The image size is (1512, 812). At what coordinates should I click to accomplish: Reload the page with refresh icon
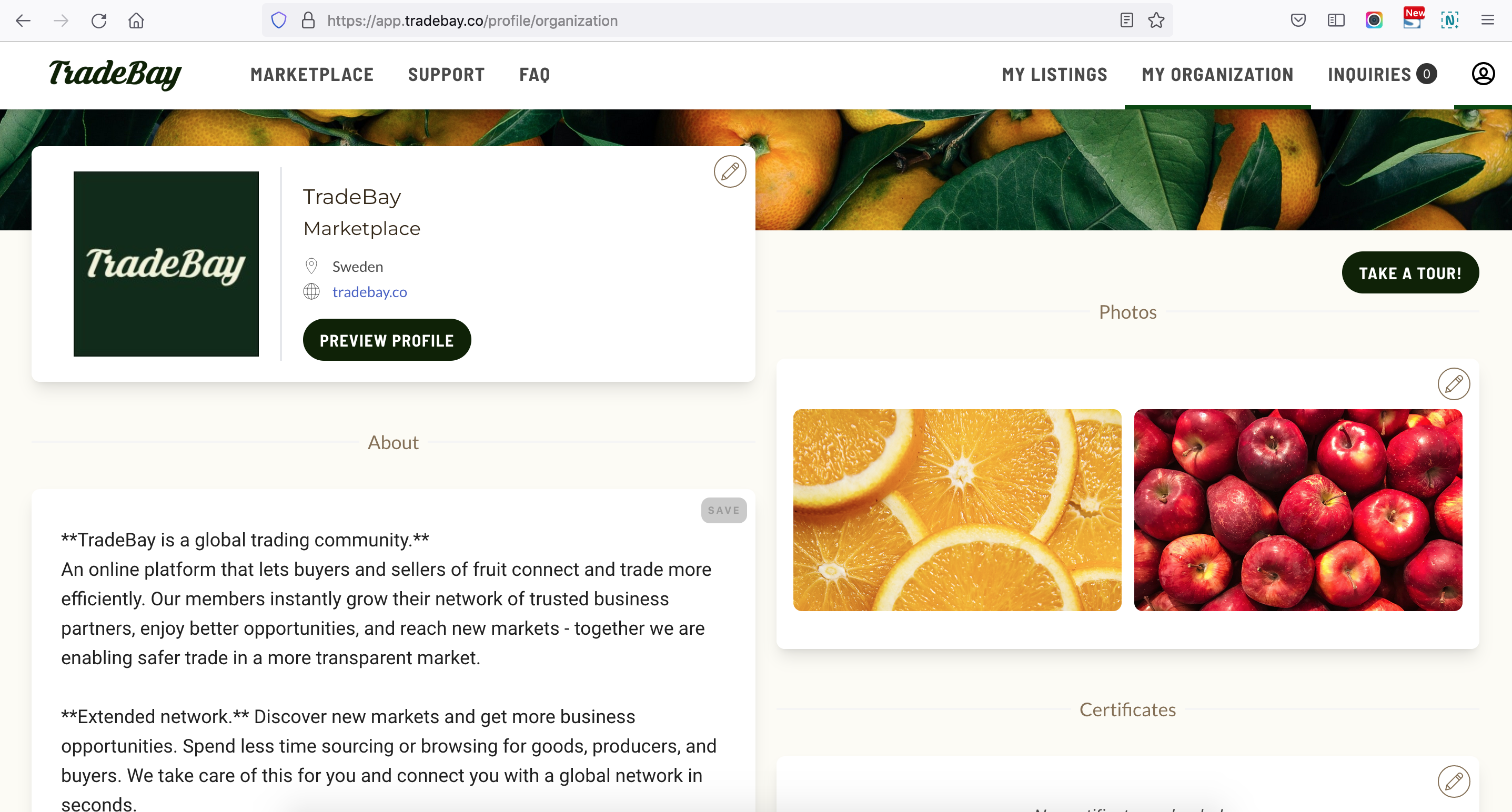click(x=98, y=21)
